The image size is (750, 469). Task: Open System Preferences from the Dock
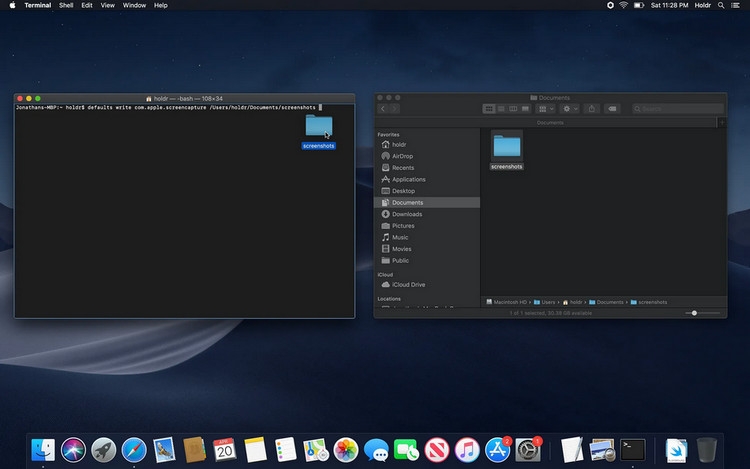(x=528, y=450)
